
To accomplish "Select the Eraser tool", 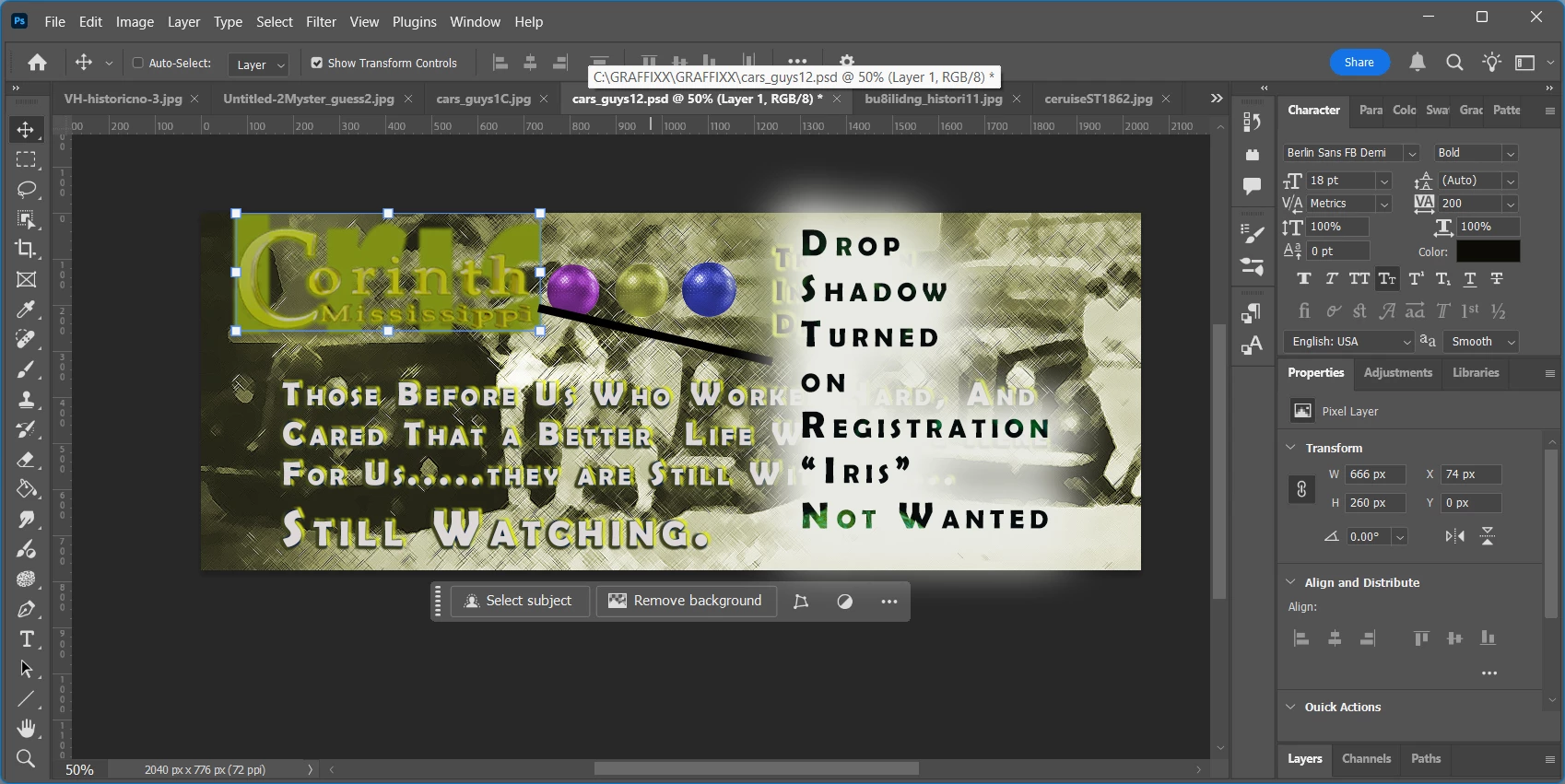I will point(26,459).
